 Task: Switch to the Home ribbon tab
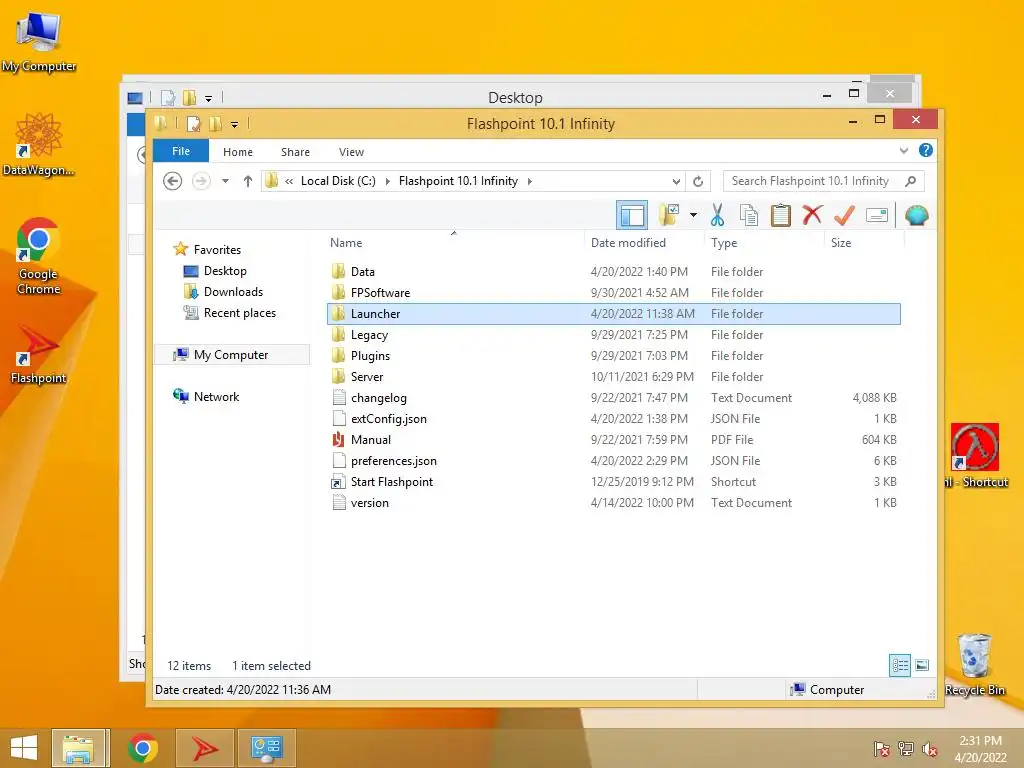tap(238, 152)
